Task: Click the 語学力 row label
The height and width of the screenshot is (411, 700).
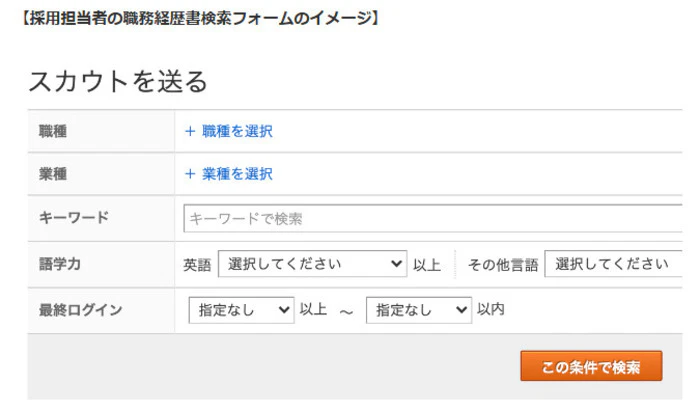Action: coord(60,264)
